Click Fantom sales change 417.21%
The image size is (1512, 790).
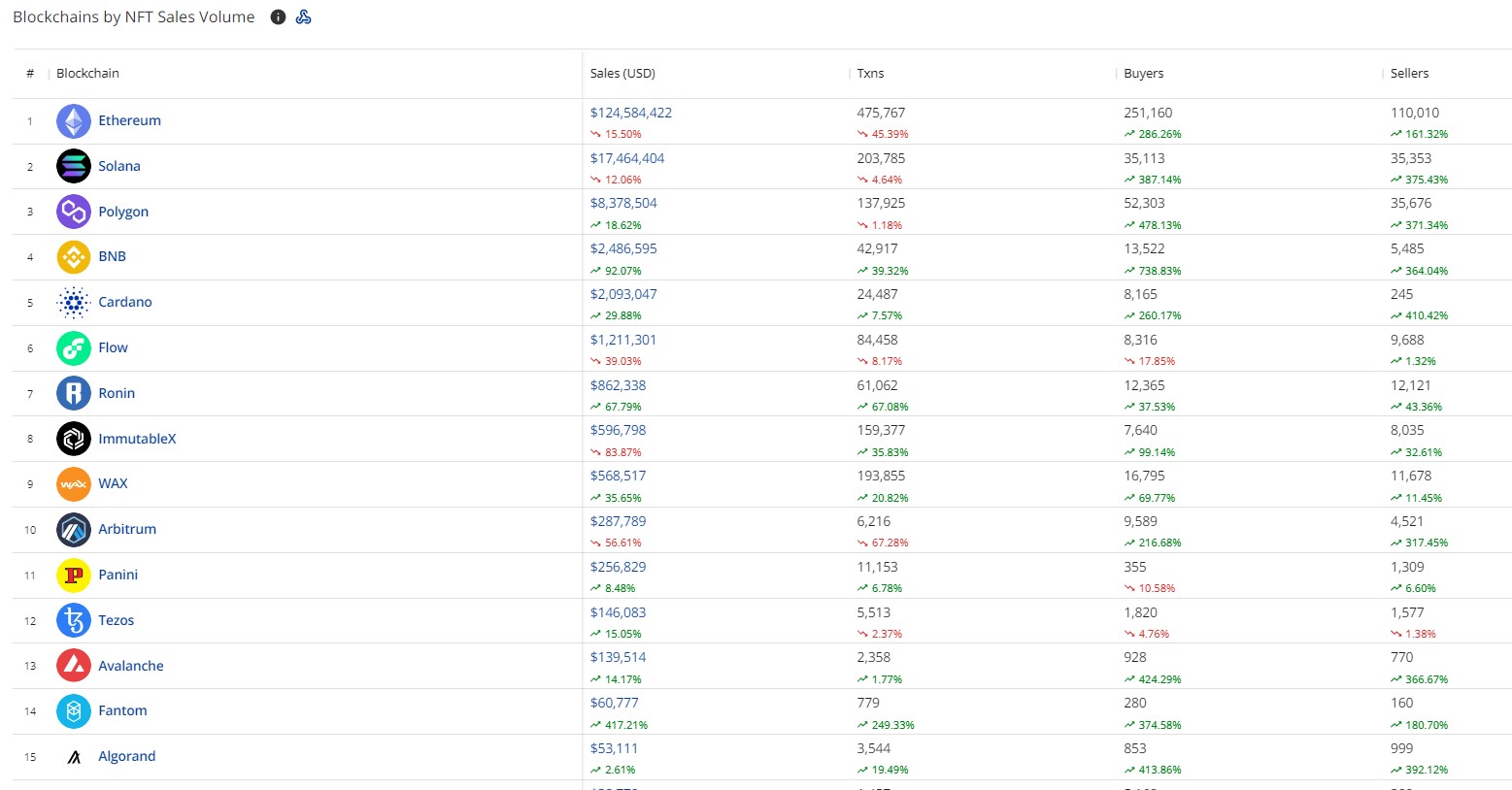tap(619, 725)
